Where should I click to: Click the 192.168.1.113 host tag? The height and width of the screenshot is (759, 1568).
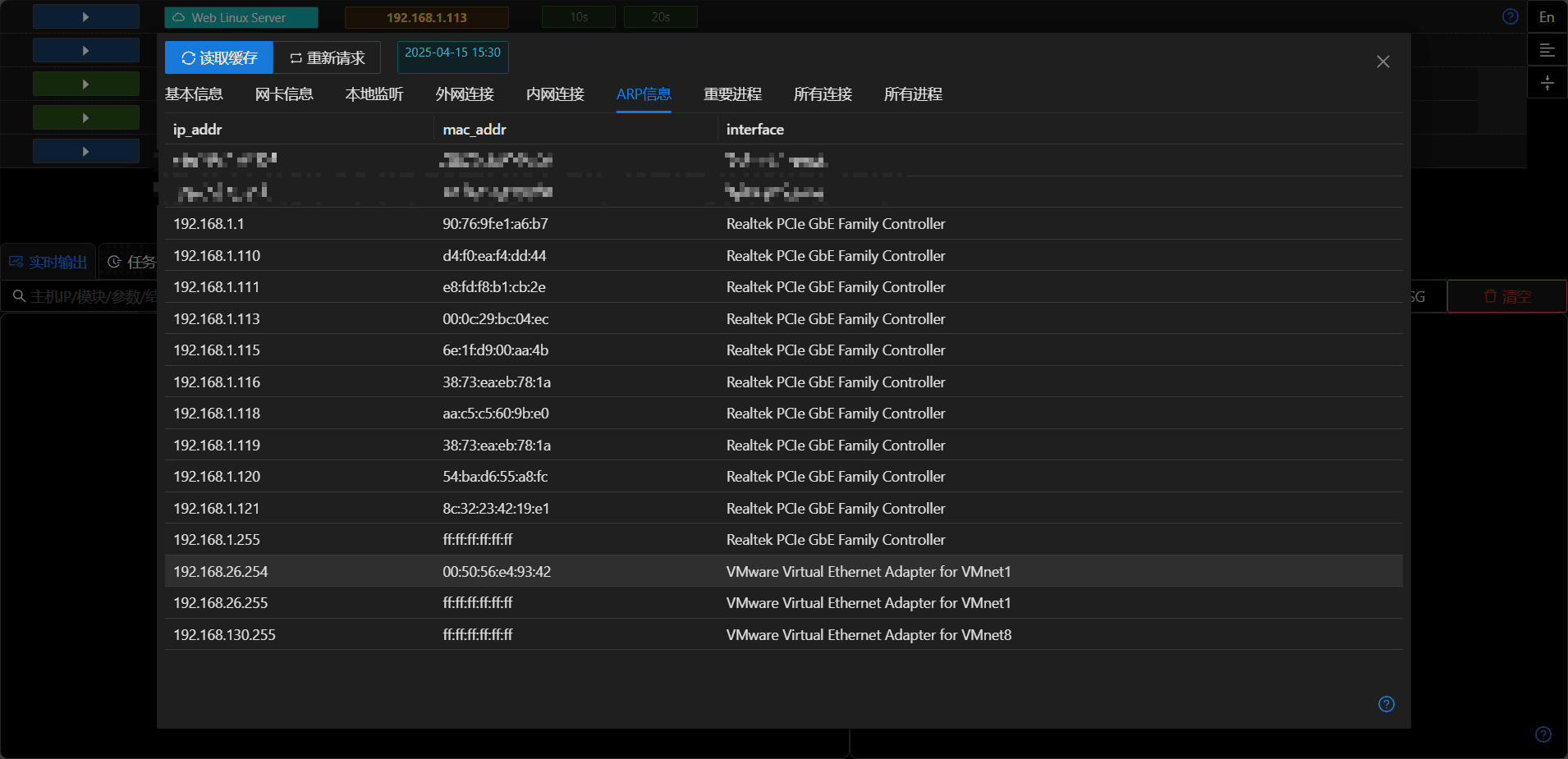[x=427, y=17]
